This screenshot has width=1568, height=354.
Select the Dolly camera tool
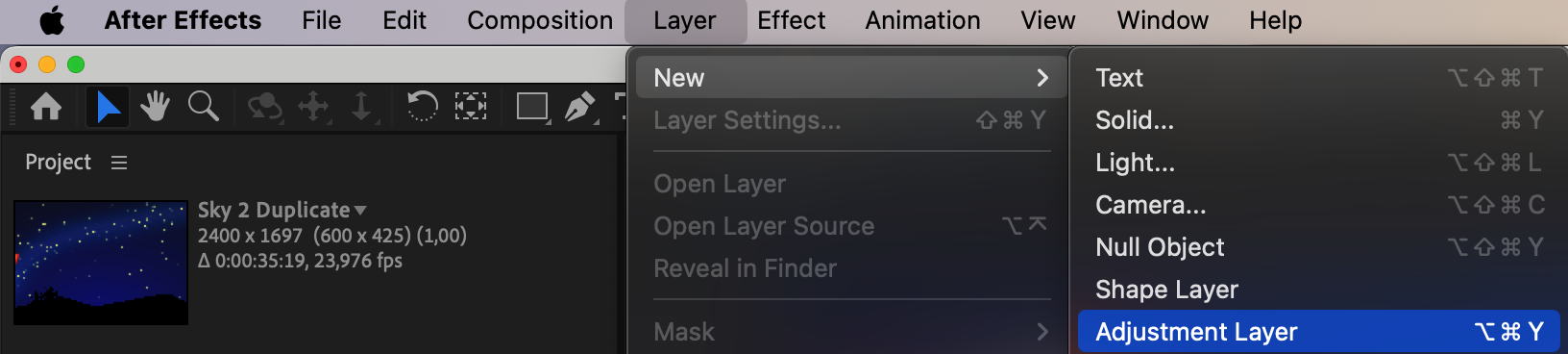361,106
